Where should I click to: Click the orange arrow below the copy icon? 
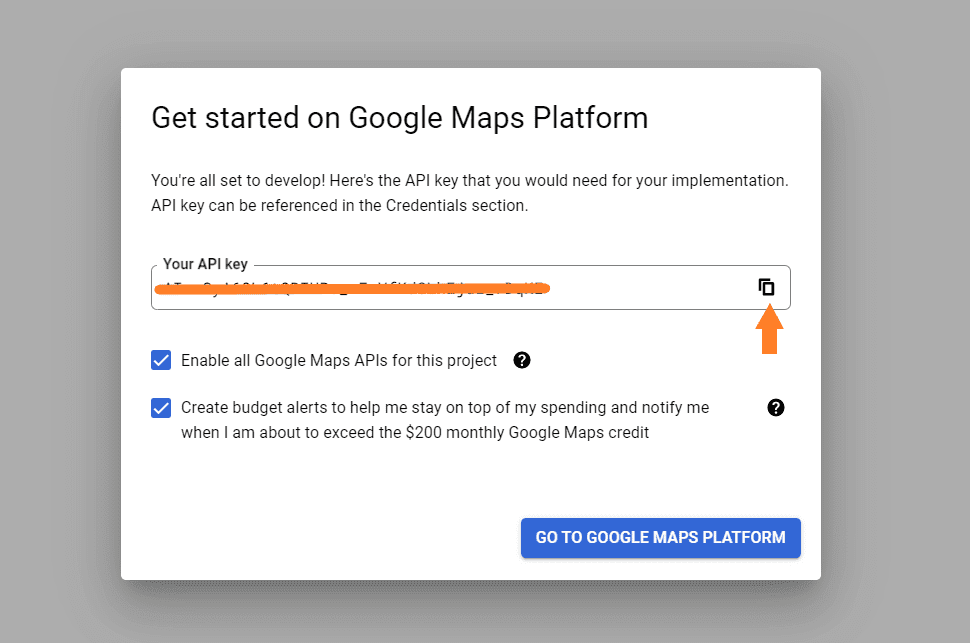pyautogui.click(x=769, y=329)
